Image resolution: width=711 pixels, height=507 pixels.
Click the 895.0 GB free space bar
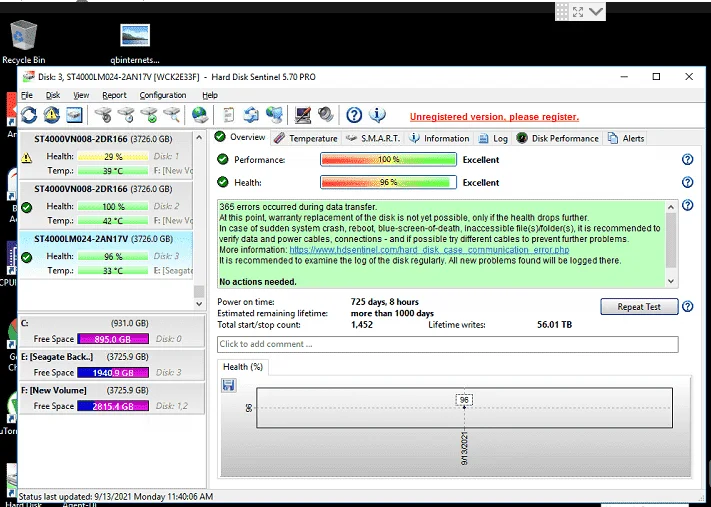pyautogui.click(x=113, y=339)
